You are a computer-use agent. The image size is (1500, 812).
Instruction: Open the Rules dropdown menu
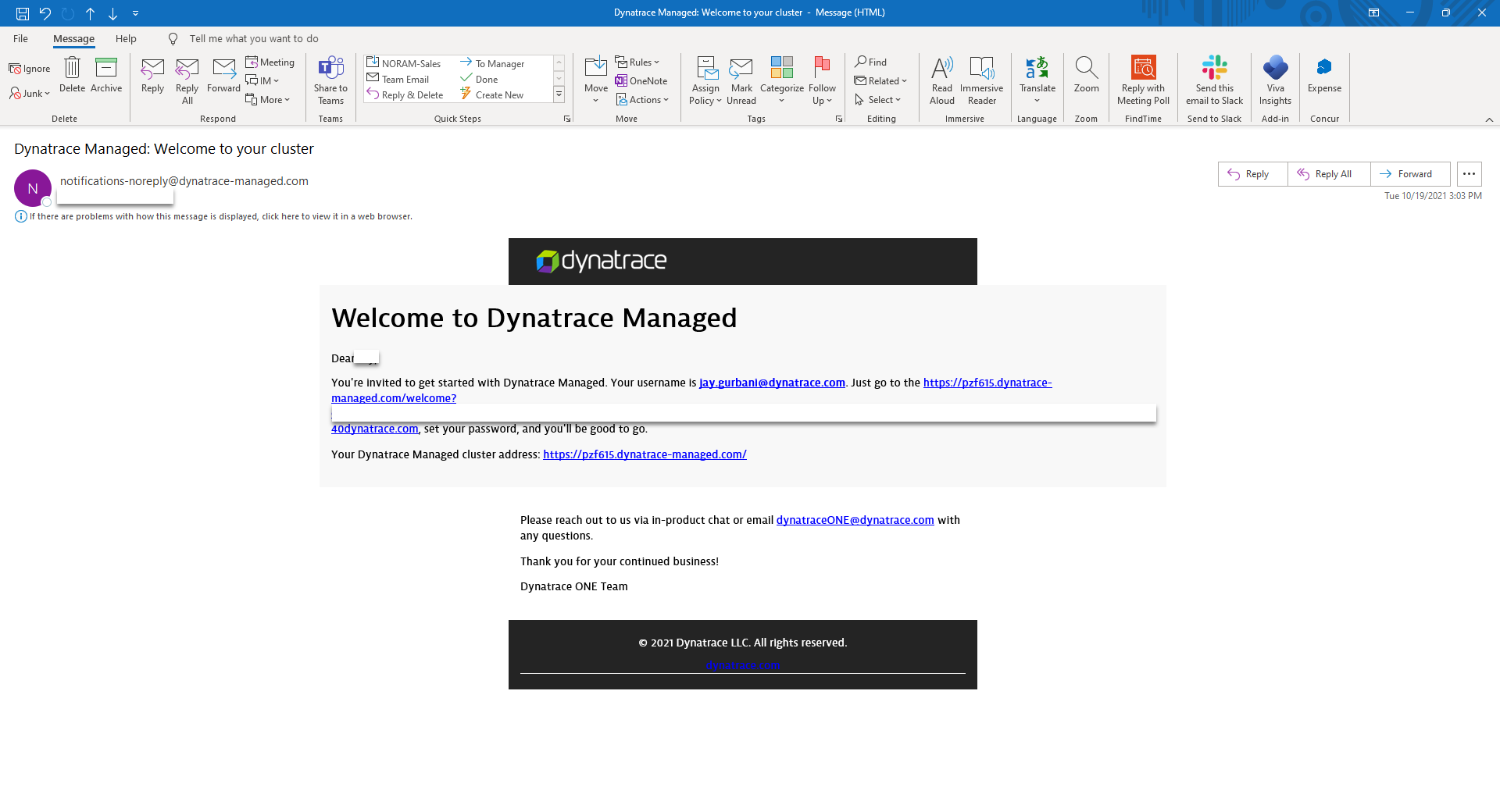(637, 62)
